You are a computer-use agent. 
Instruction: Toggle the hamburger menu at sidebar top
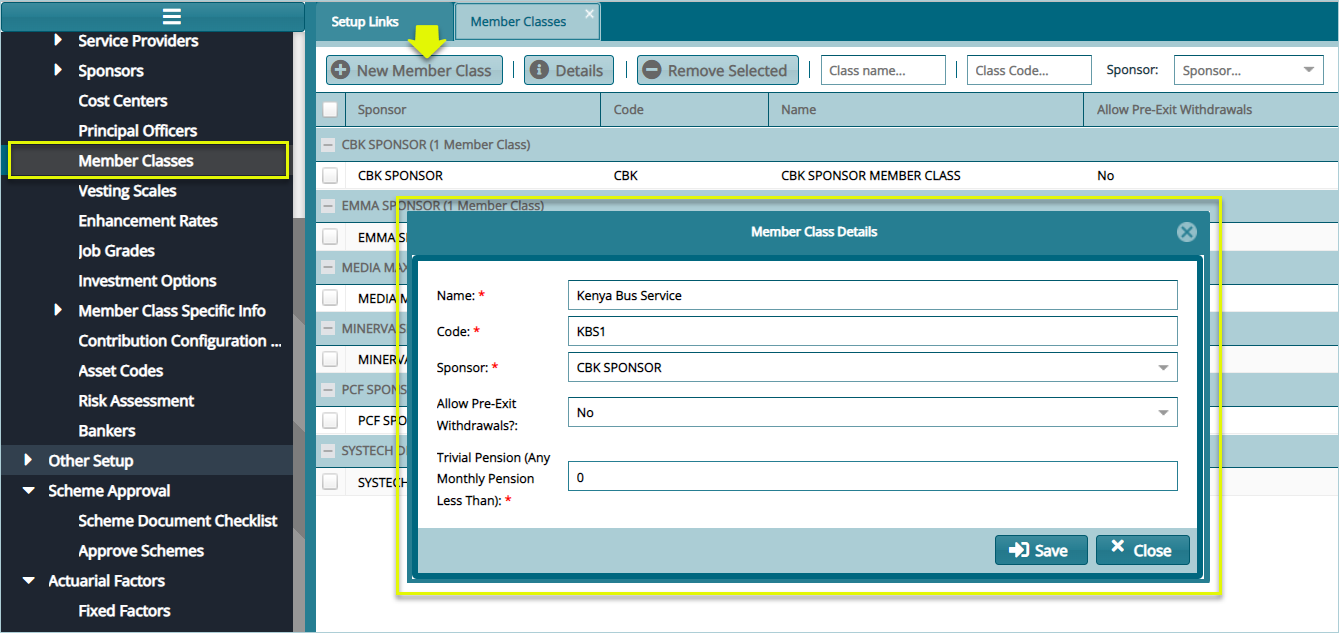(x=172, y=17)
